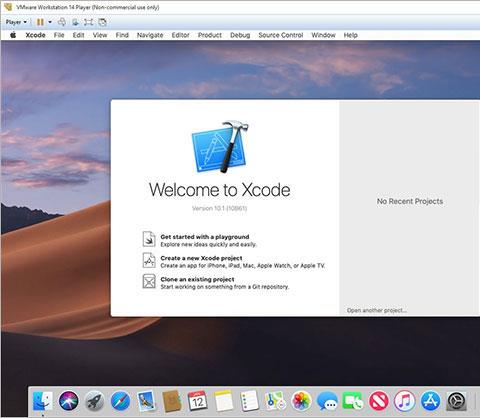Image resolution: width=480 pixels, height=418 pixels.
Task: Open the red News icon in dock
Action: (379, 401)
